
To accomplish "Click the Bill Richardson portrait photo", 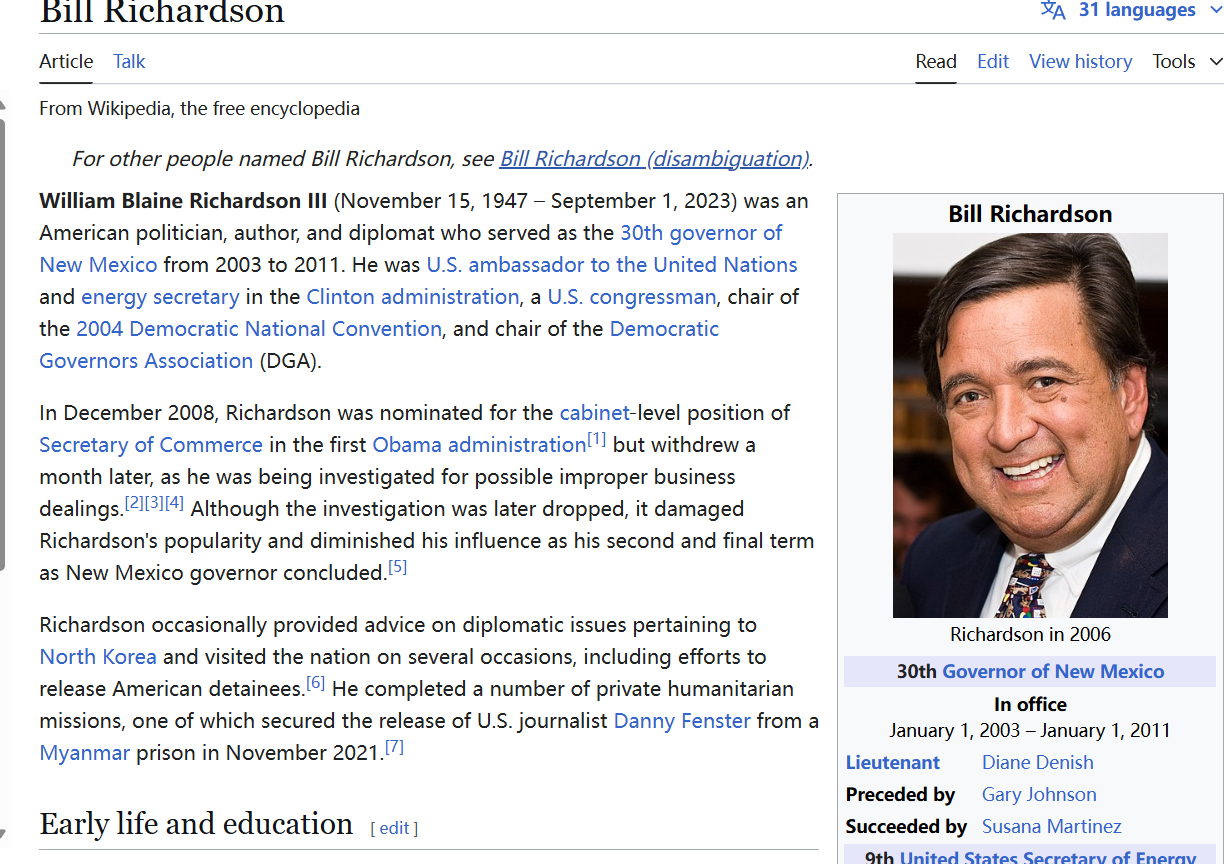I will tap(1030, 425).
